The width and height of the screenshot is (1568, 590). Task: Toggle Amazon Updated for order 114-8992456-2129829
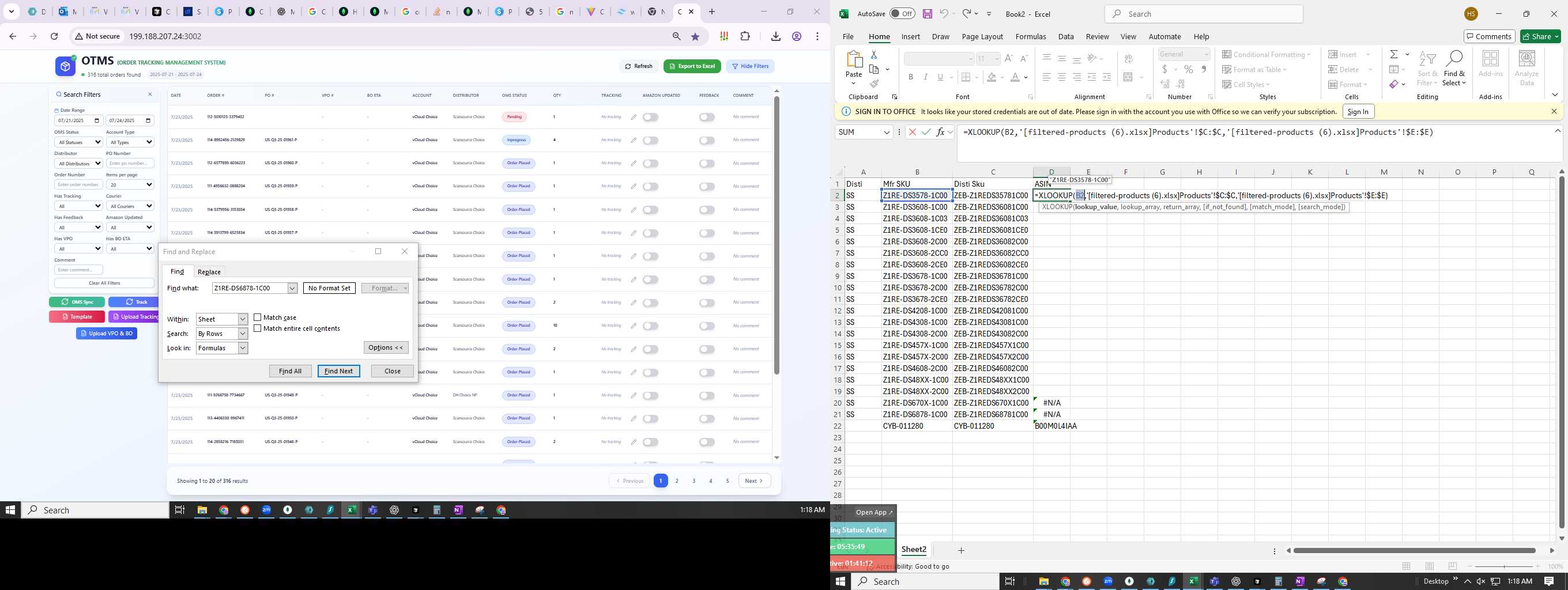[x=650, y=141]
